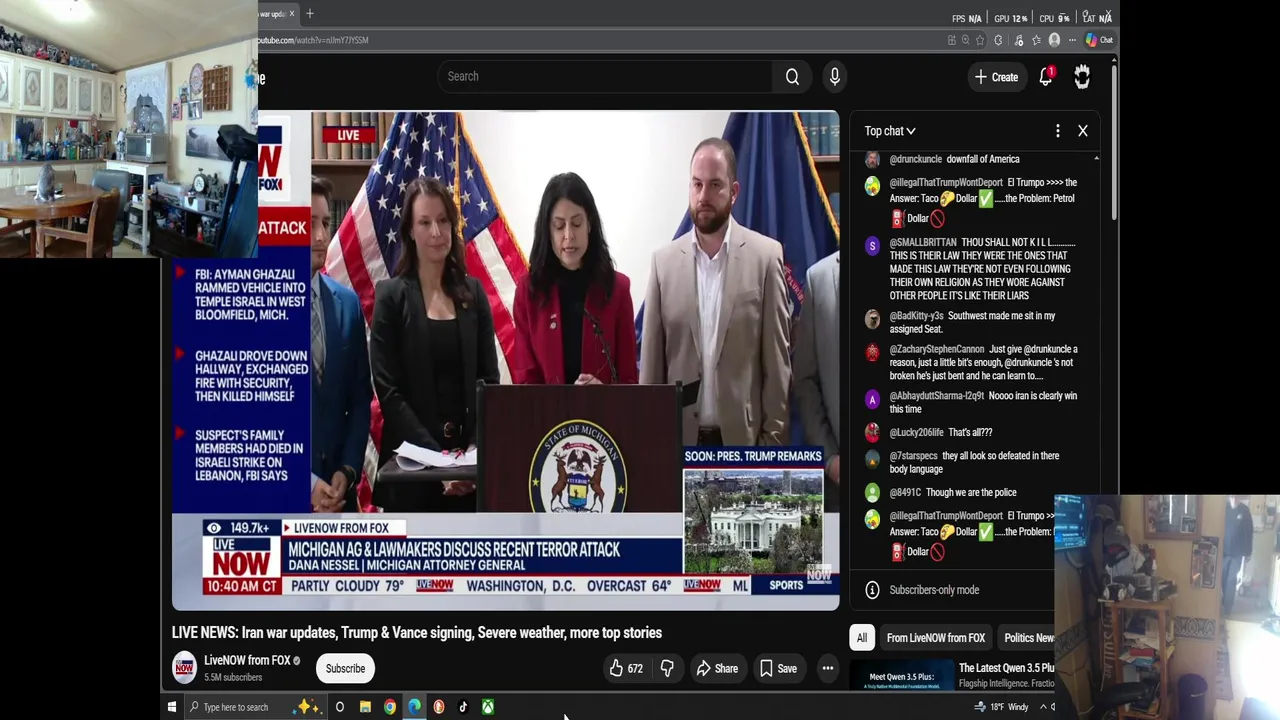Viewport: 1280px width, 720px height.
Task: Open browser apps grid icon in address bar
Action: [951, 40]
